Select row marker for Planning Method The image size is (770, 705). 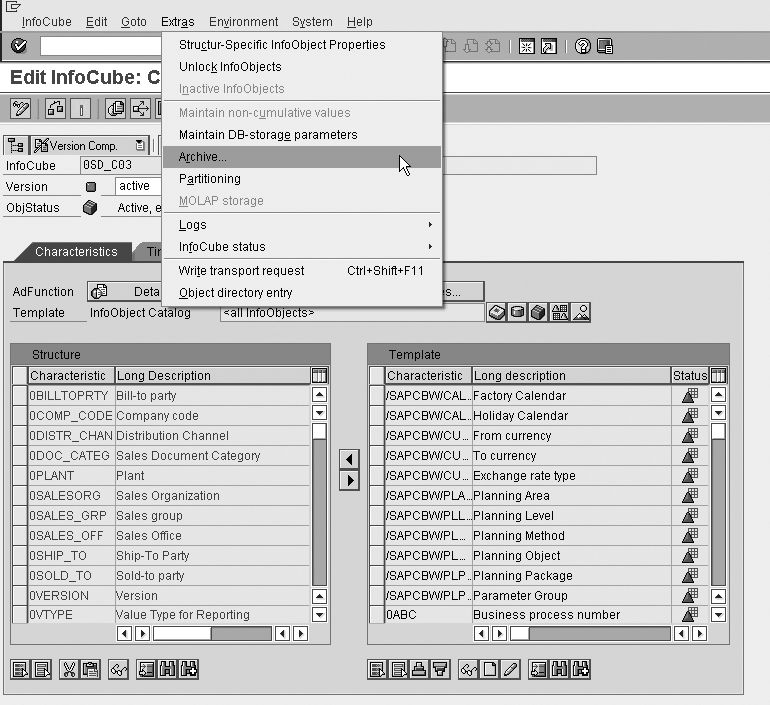coord(377,536)
